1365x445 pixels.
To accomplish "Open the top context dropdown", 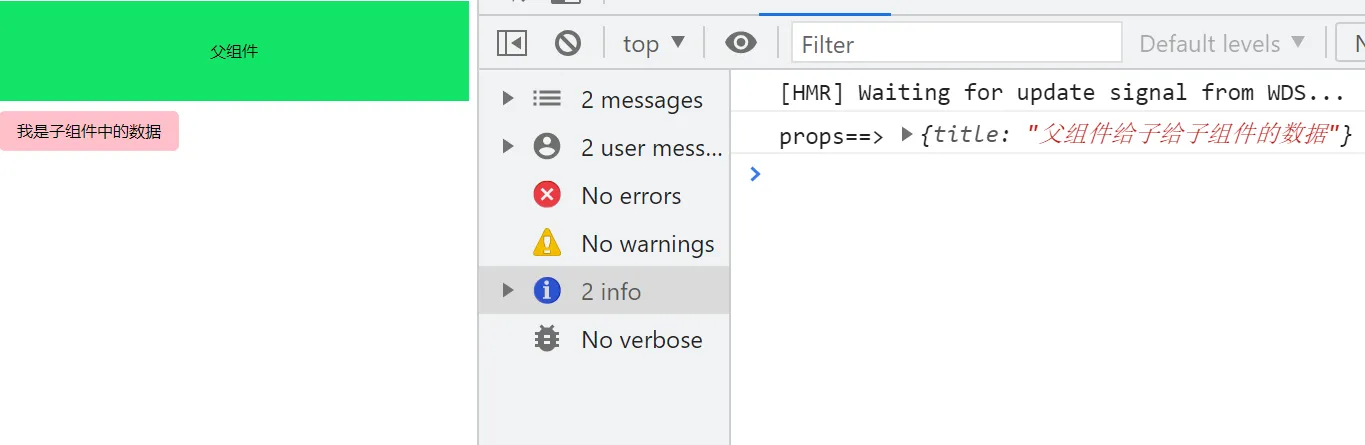I will [654, 43].
